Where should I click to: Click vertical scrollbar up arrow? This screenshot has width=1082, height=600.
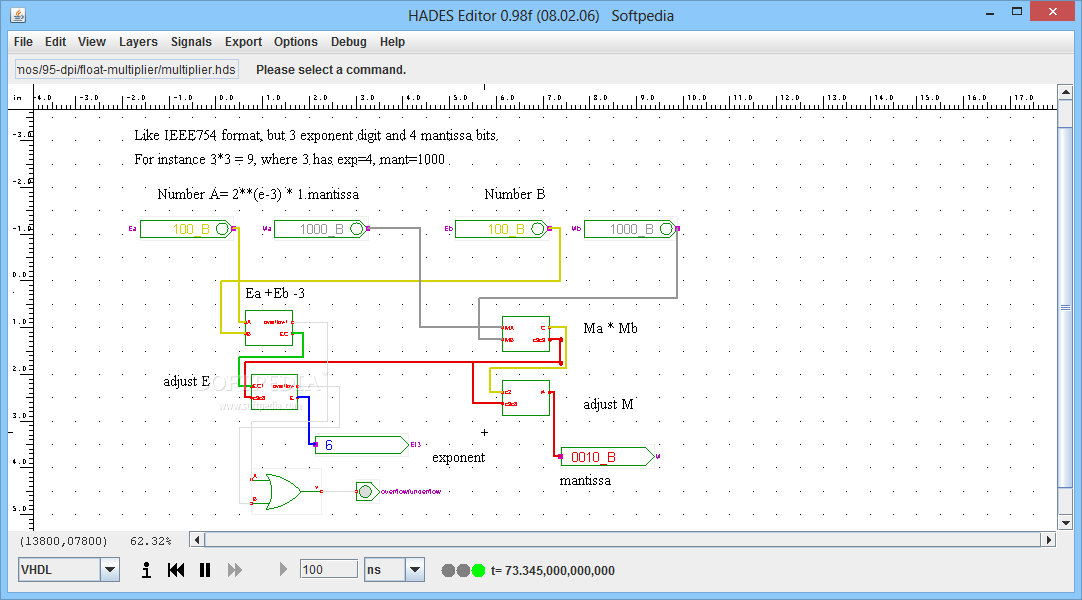point(1065,92)
